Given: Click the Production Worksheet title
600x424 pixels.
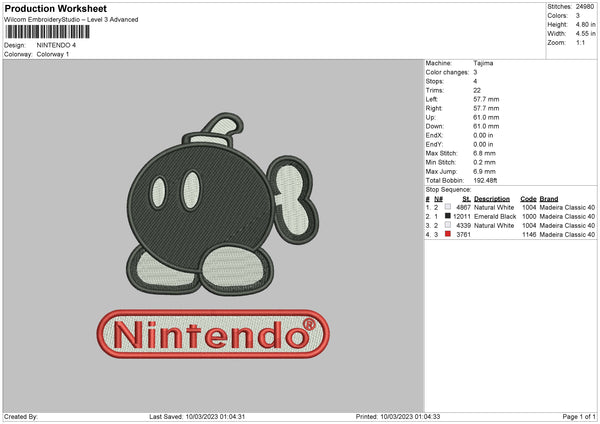Looking at the screenshot, I should coord(55,8).
